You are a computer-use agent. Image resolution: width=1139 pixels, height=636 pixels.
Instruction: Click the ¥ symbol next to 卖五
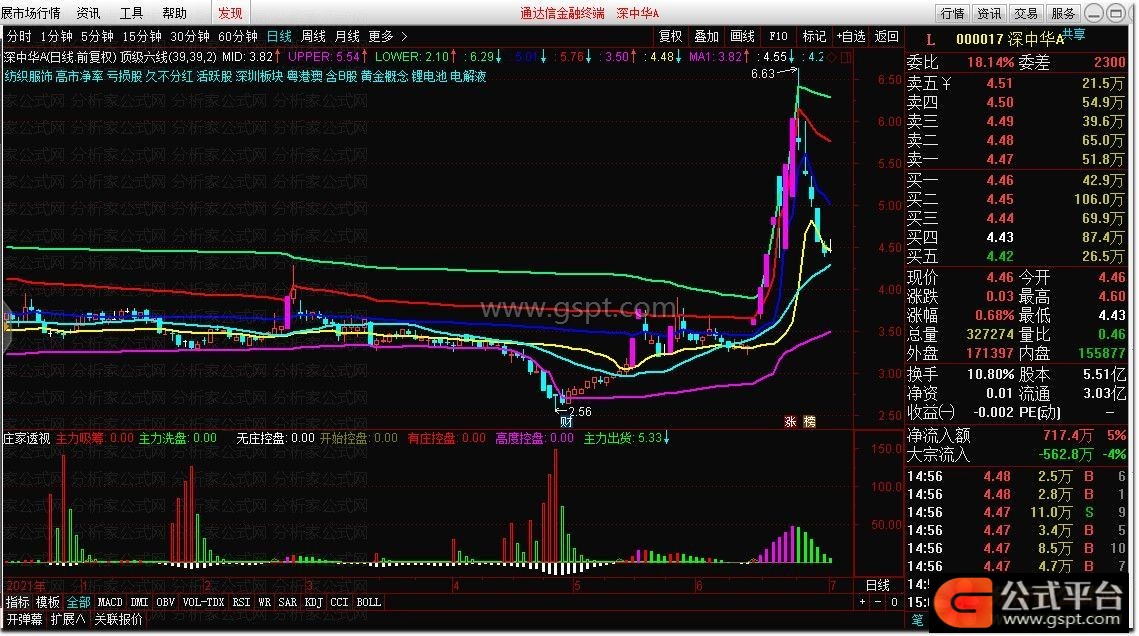pyautogui.click(x=946, y=83)
